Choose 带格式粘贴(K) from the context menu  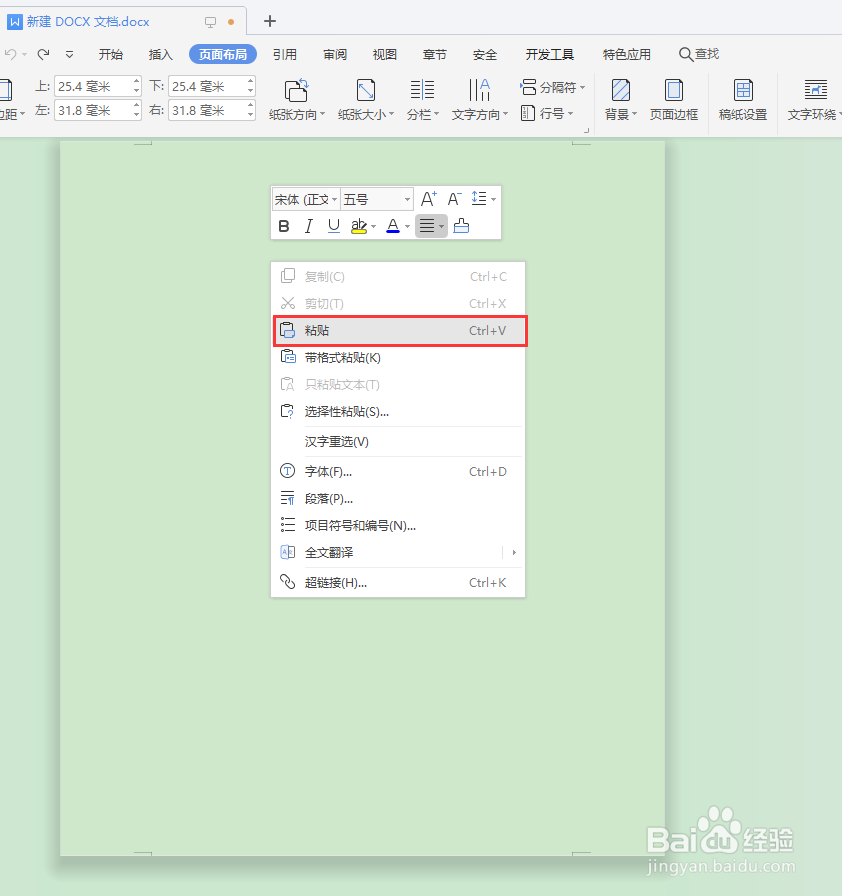[x=398, y=358]
